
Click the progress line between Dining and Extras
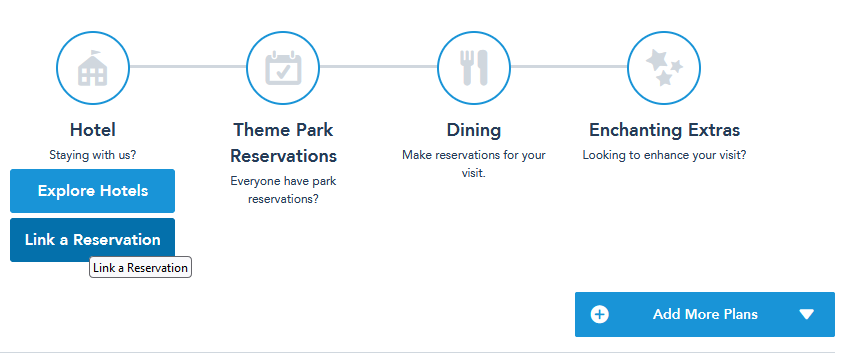pyautogui.click(x=569, y=67)
